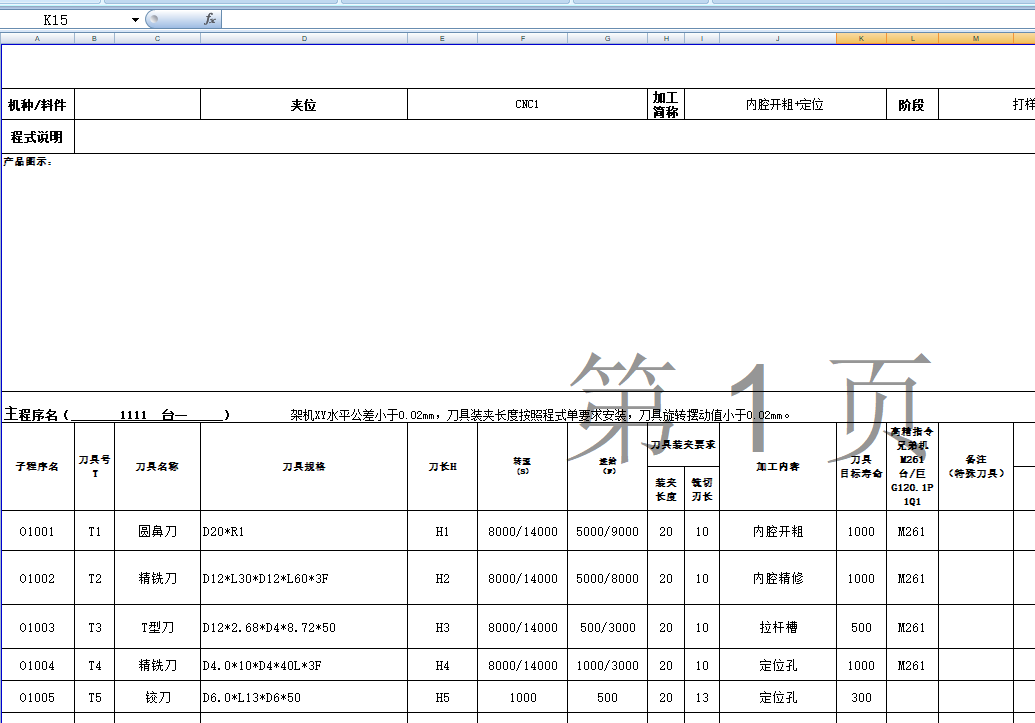This screenshot has width=1035, height=723.
Task: Click the 备注(特殊刀具) header cell
Action: pyautogui.click(x=976, y=466)
